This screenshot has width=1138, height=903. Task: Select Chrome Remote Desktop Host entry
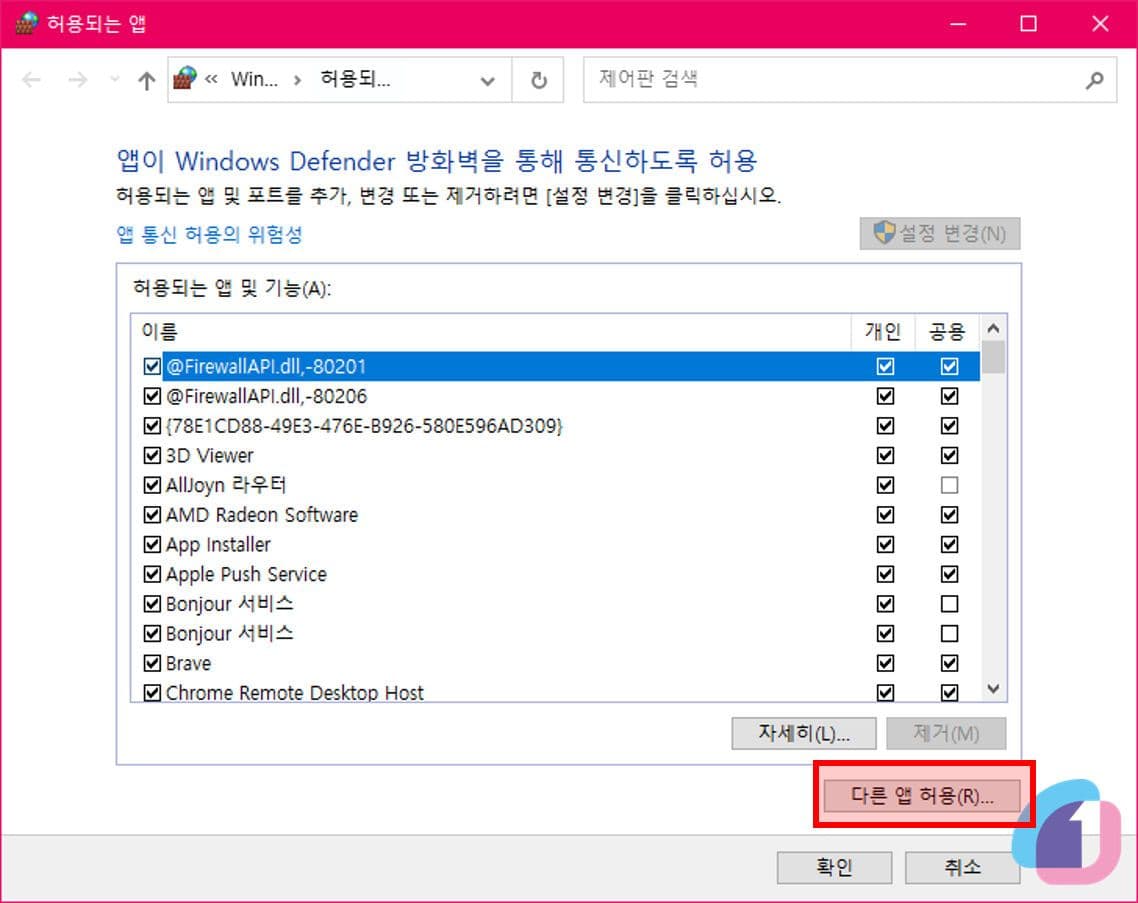pos(295,692)
